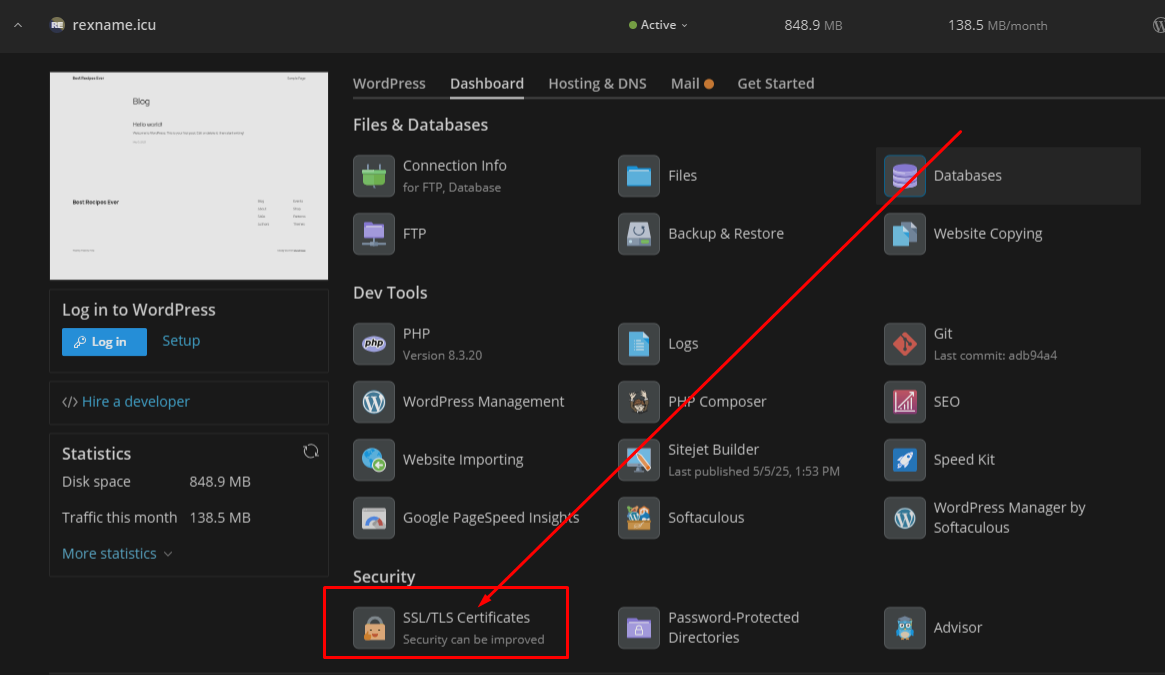Open the SSL/TLS Certificates lock icon

pos(374,628)
